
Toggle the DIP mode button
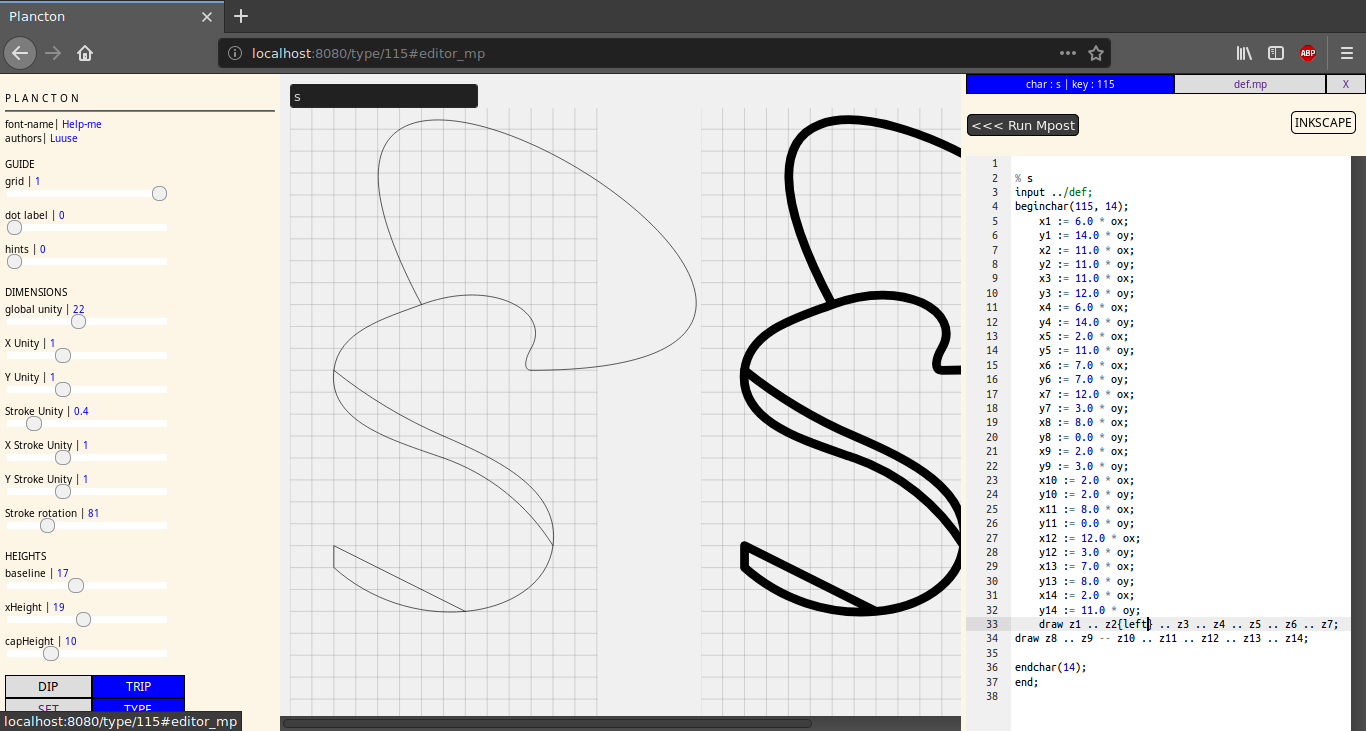point(48,687)
